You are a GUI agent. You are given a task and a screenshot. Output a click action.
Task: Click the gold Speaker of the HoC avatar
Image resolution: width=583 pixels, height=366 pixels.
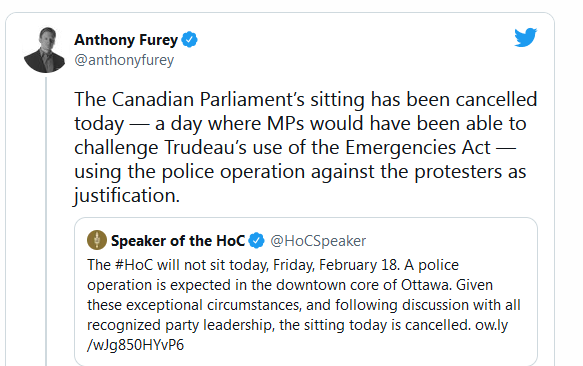click(97, 240)
